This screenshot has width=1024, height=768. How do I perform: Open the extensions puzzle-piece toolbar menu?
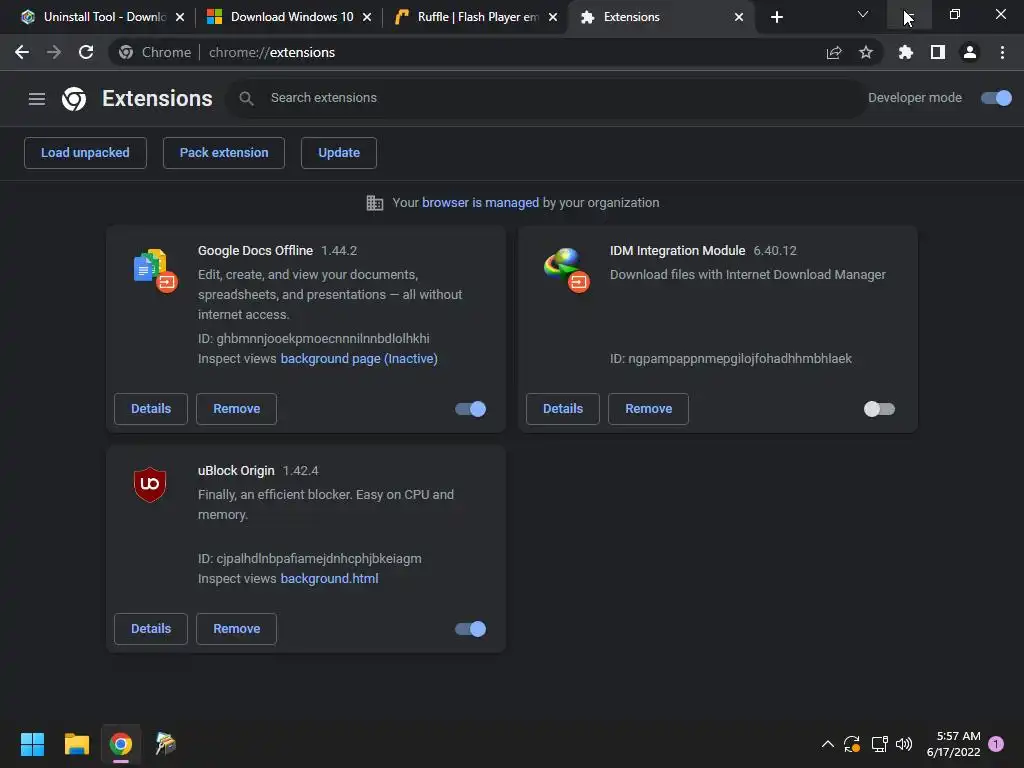point(905,52)
